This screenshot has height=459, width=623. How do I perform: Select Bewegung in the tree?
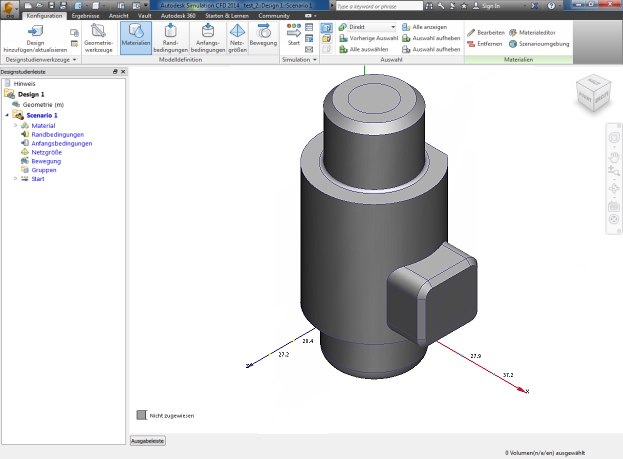click(46, 161)
